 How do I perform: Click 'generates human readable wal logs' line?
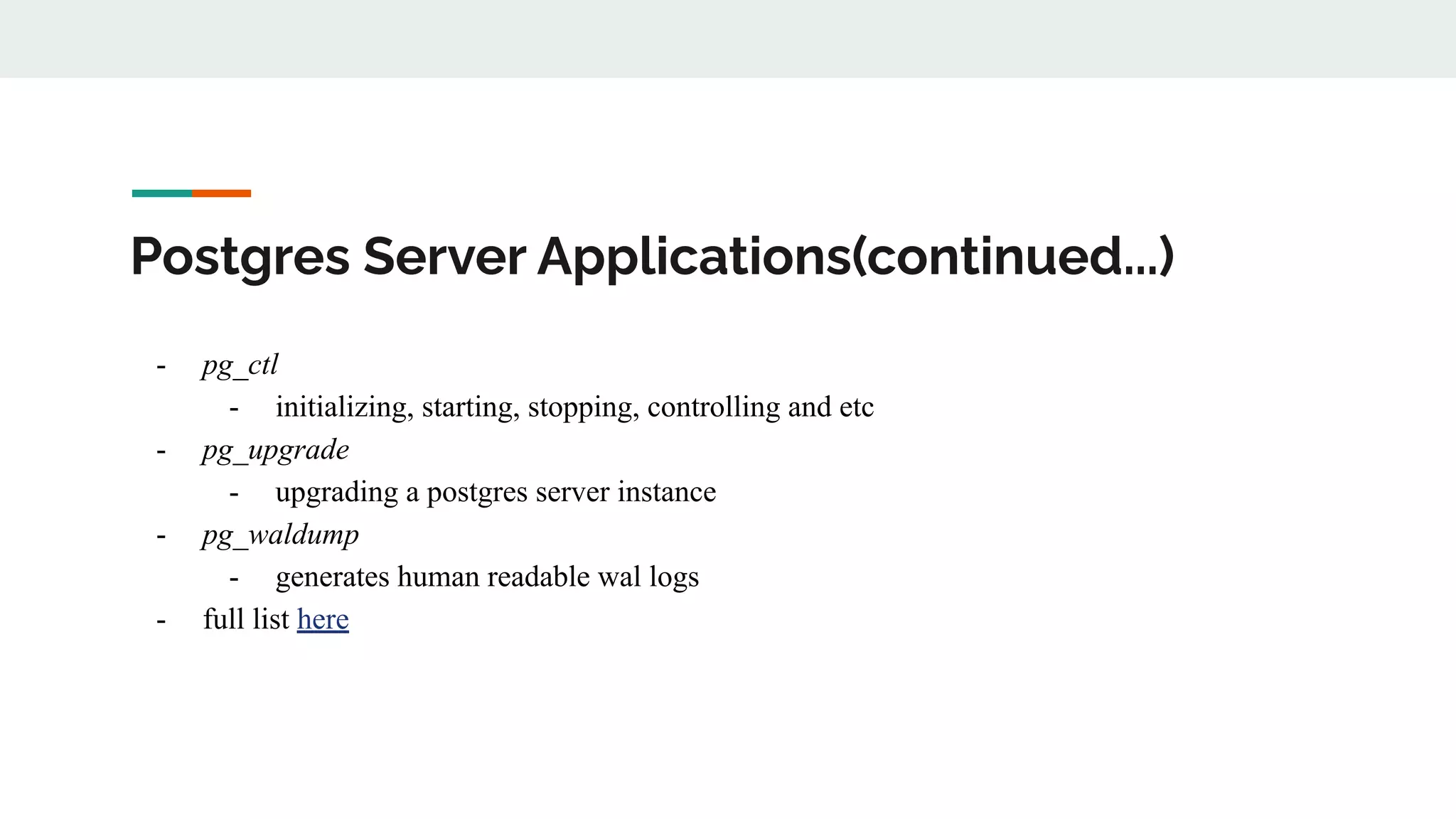pyautogui.click(x=487, y=577)
